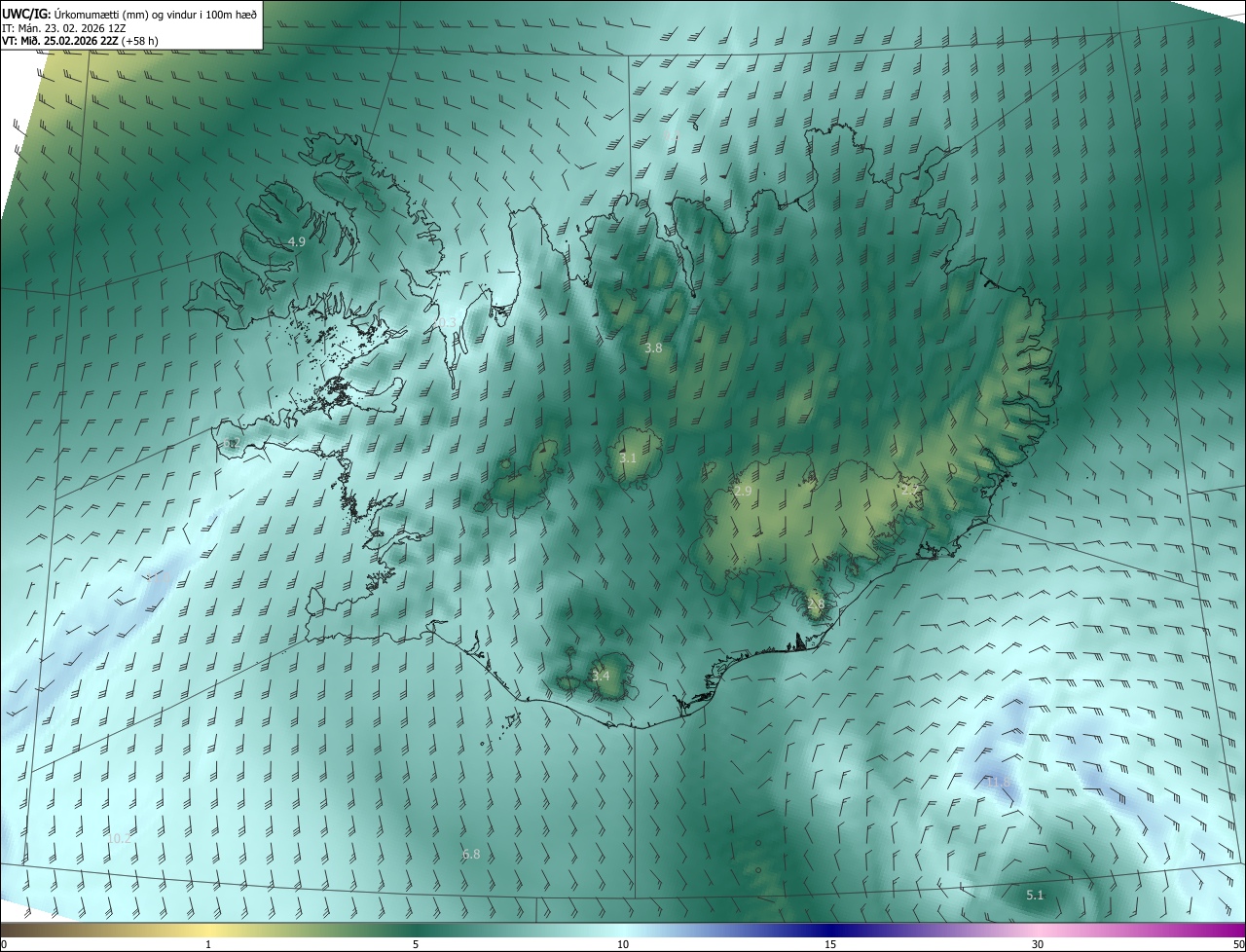Click the 3.4 value on the southern glacier
The image size is (1246, 952).
(x=601, y=676)
